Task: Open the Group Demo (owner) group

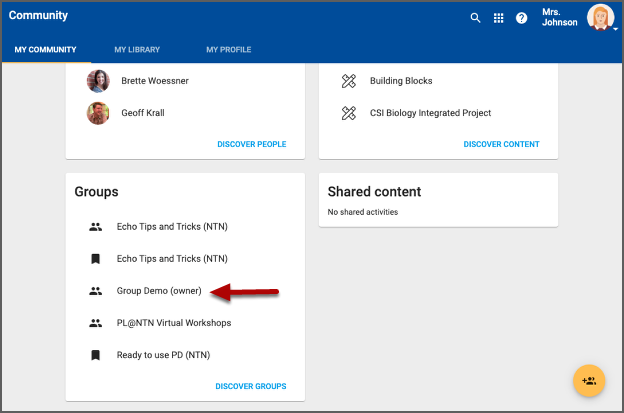Action: coord(159,291)
